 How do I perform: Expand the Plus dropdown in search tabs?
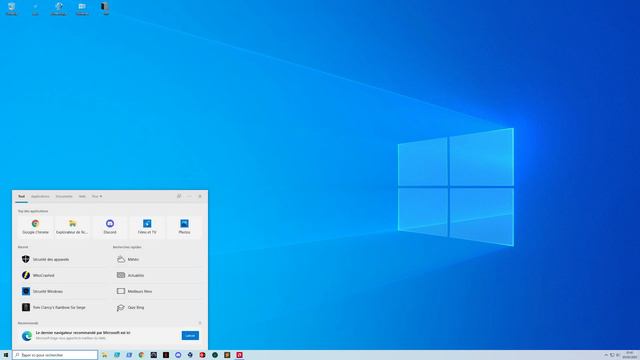tap(97, 196)
